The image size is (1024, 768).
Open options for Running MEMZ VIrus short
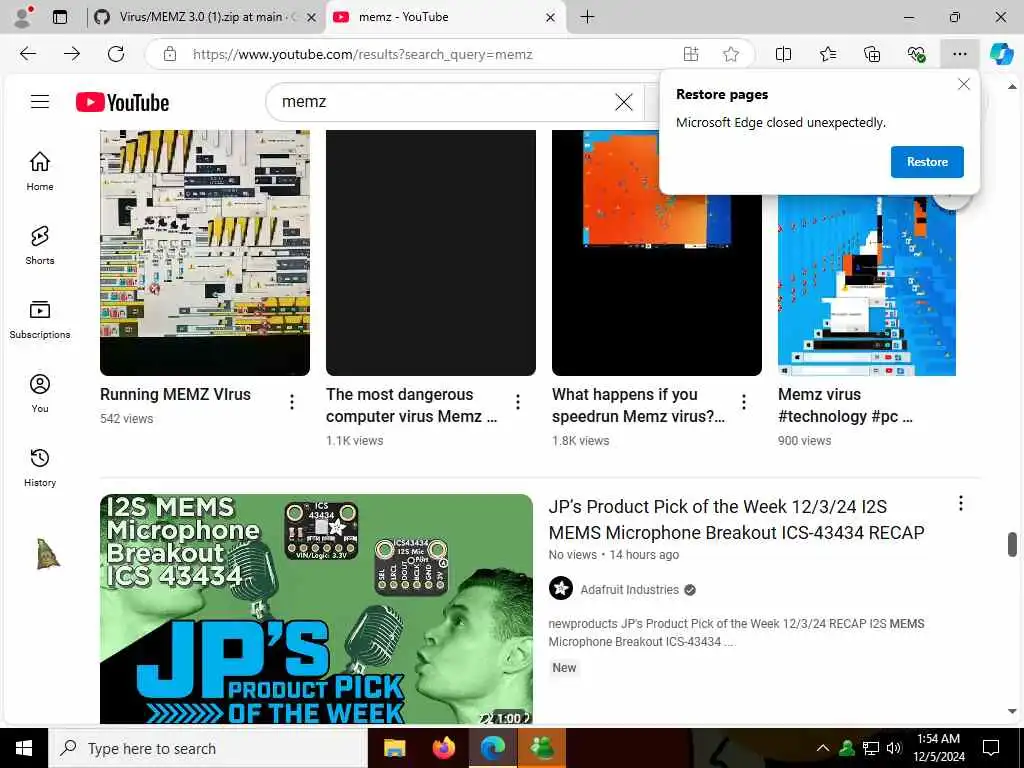[292, 402]
